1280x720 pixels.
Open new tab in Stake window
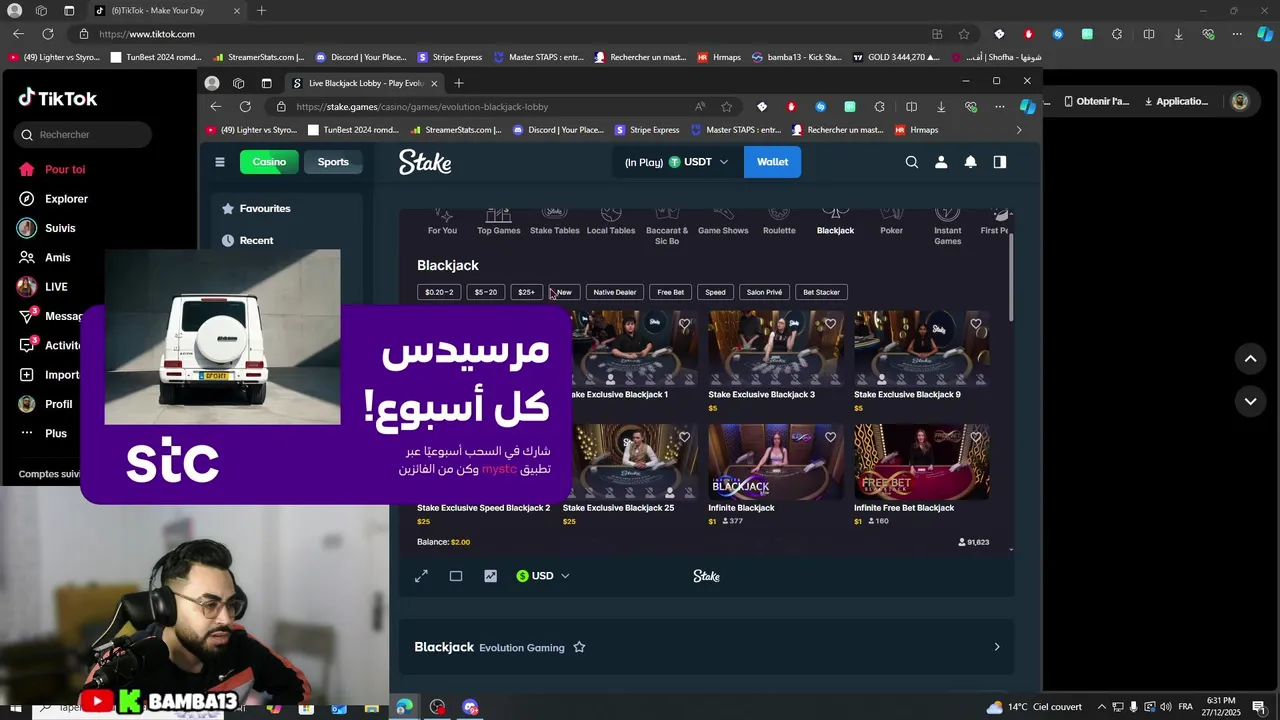pos(459,83)
